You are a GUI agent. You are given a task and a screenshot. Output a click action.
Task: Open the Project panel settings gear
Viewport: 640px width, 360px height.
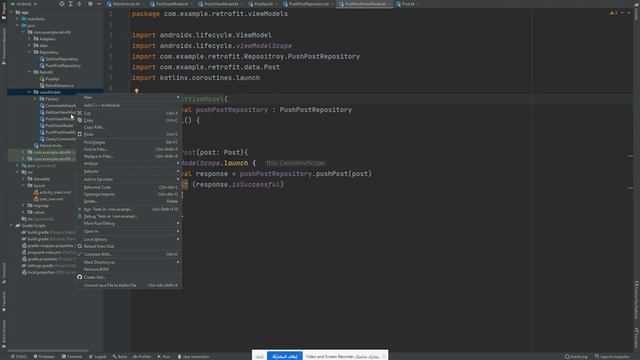pyautogui.click(x=90, y=4)
